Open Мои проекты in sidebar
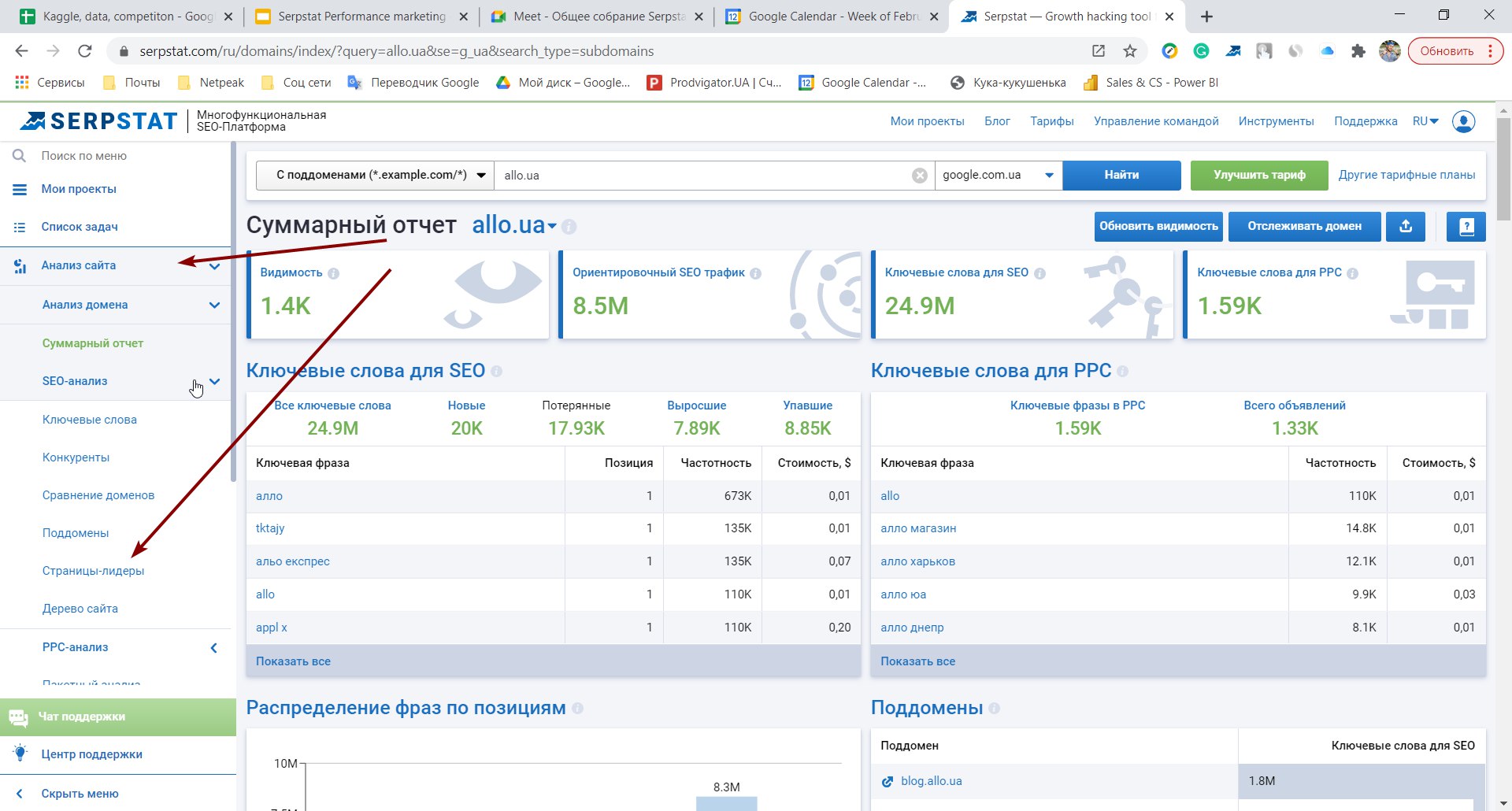 [79, 189]
